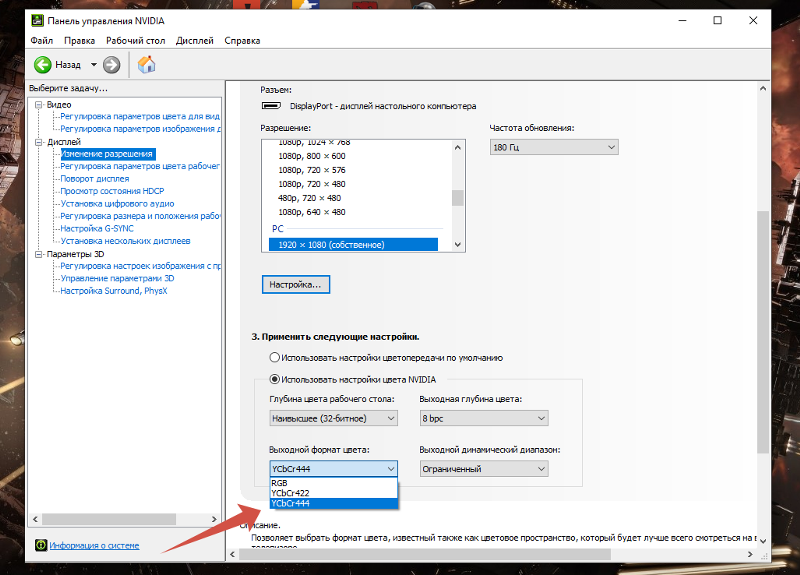
Task: Click main panel horizontal scrollbar thumb
Action: (425, 554)
